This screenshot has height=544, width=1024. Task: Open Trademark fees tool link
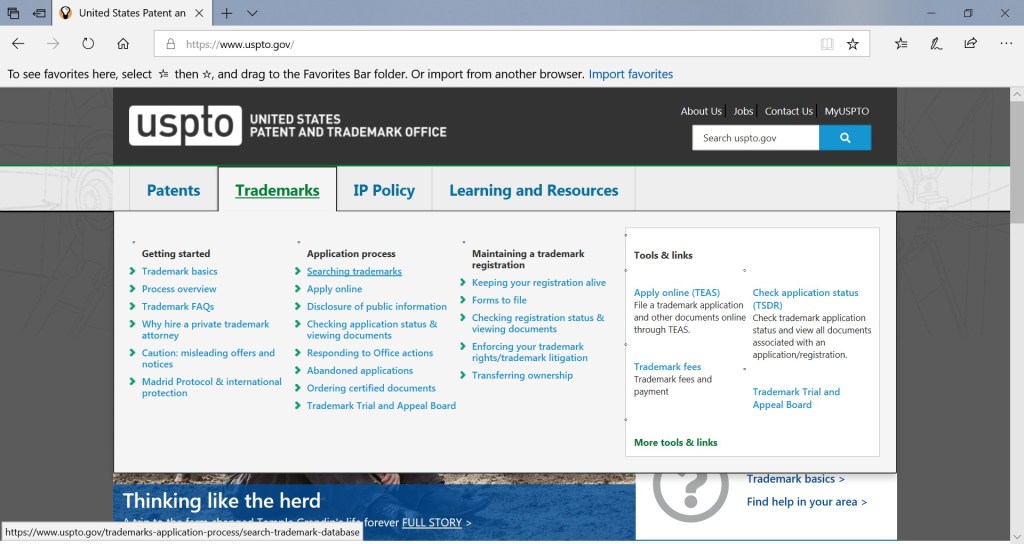667,366
